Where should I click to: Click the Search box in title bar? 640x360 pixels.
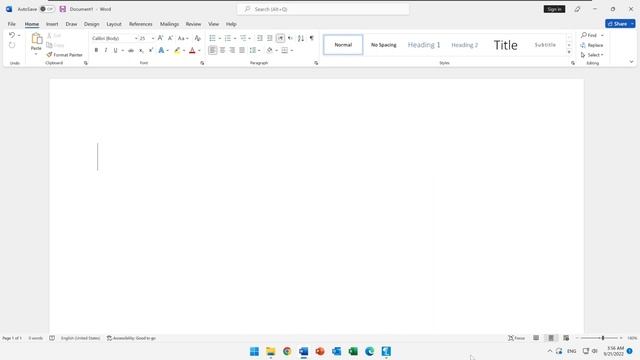(323, 9)
